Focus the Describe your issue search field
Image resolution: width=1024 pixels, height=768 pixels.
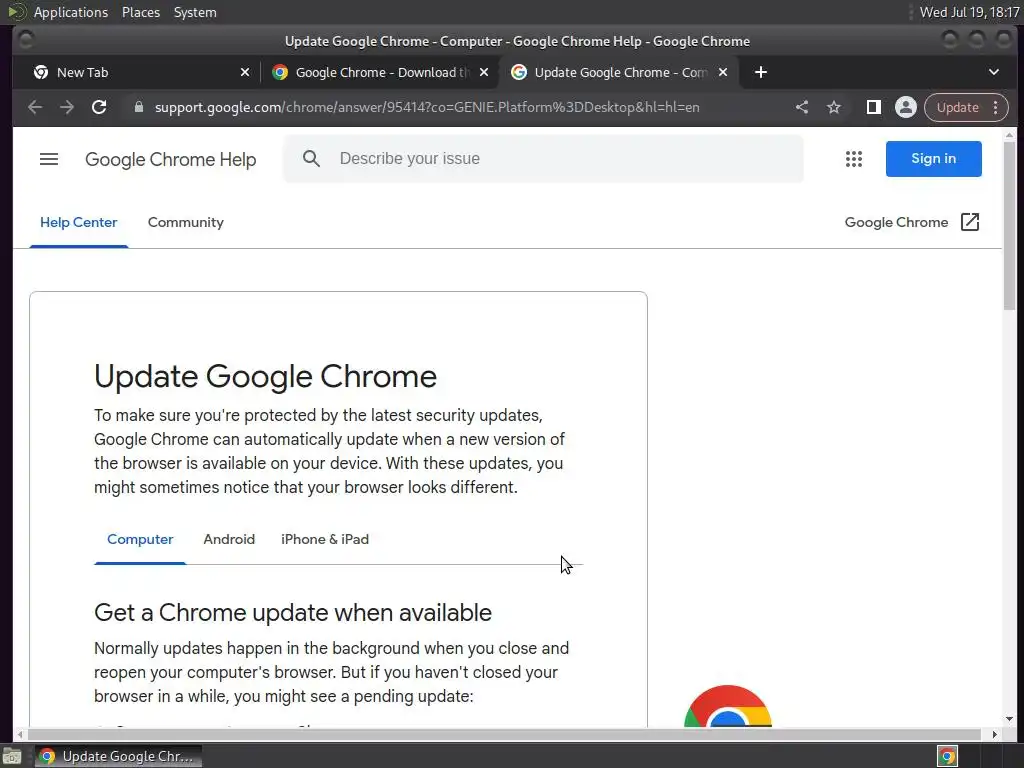tap(560, 159)
